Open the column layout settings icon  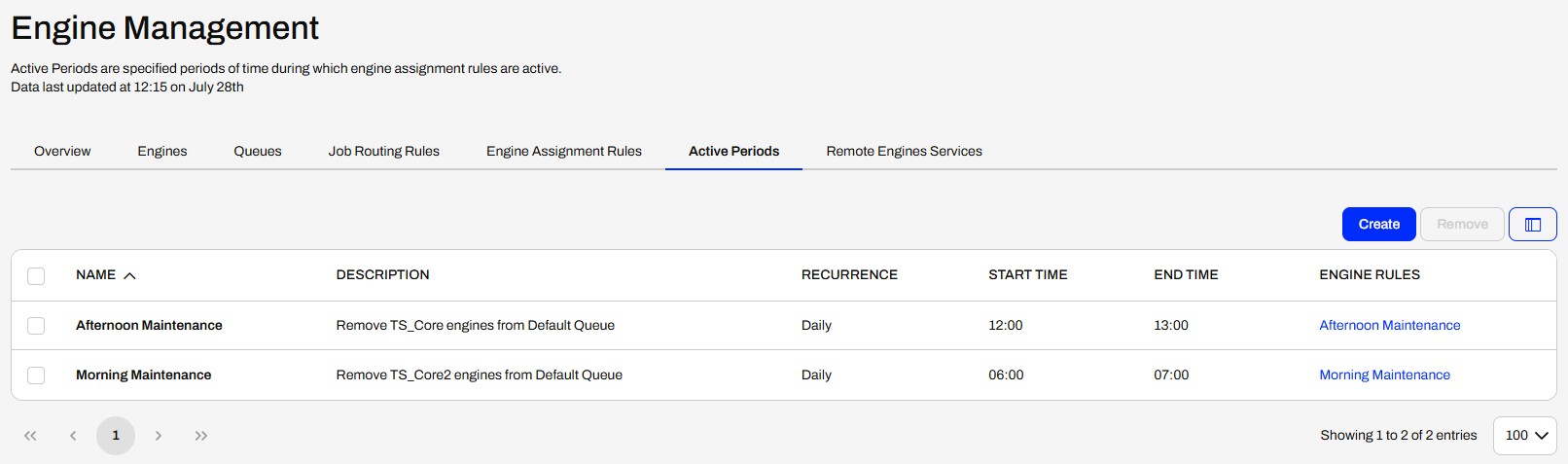tap(1532, 224)
